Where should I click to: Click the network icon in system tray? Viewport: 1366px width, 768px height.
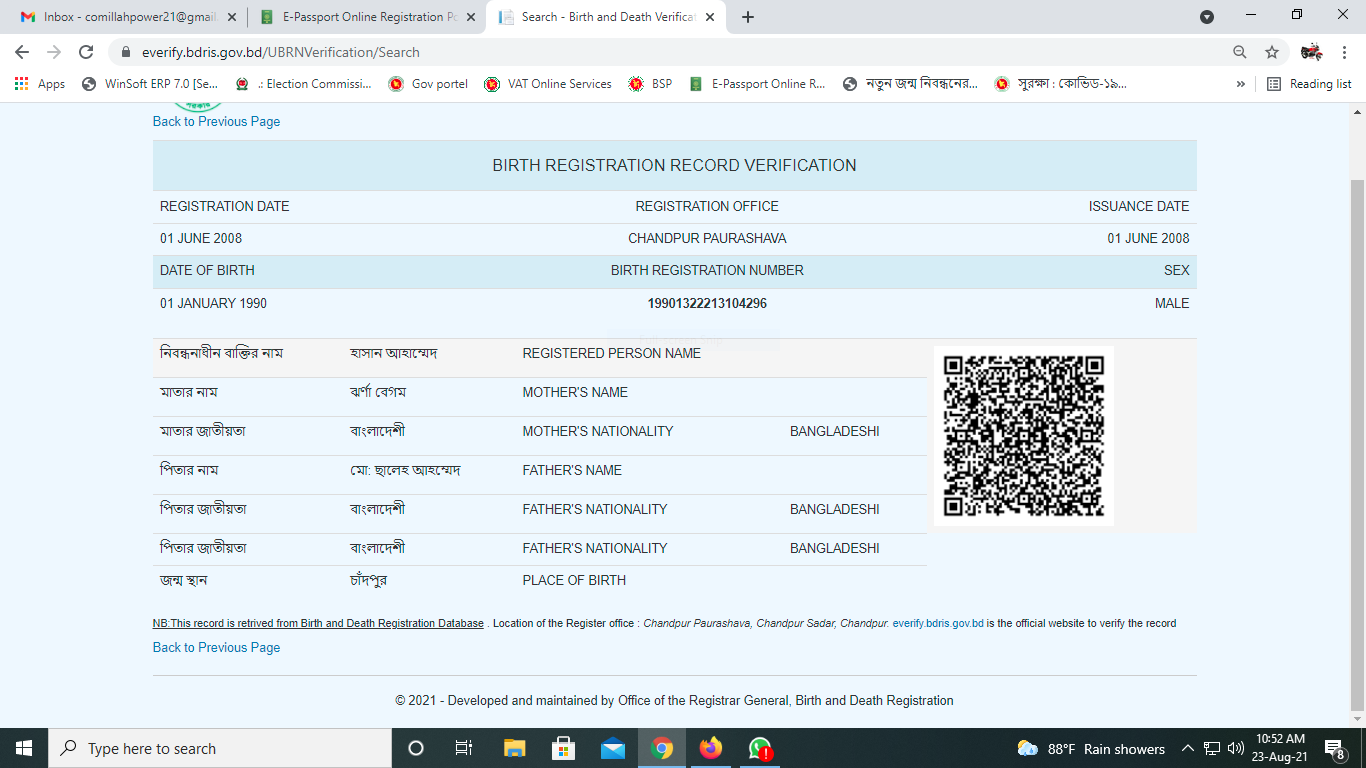point(1212,748)
